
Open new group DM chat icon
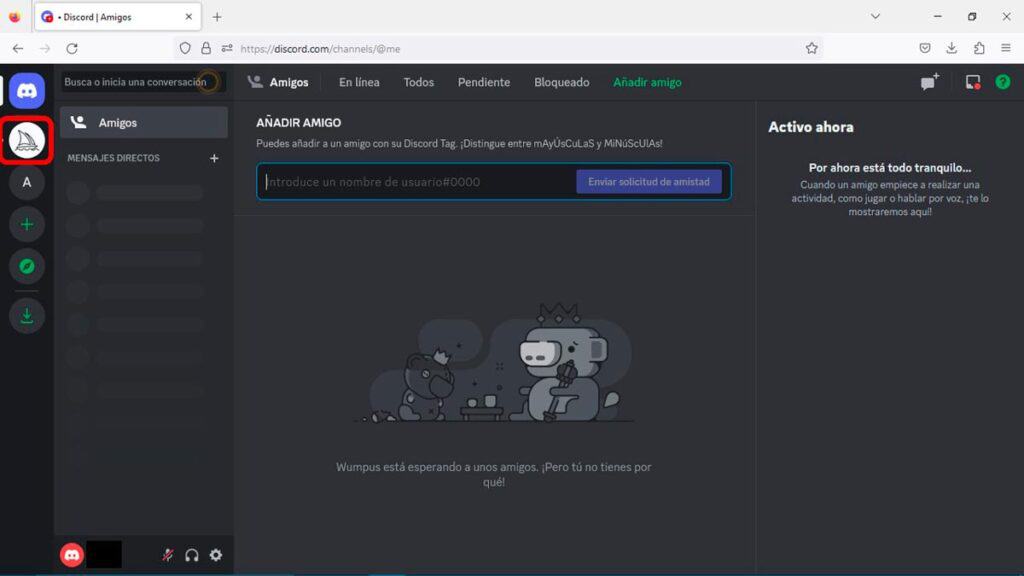[929, 82]
